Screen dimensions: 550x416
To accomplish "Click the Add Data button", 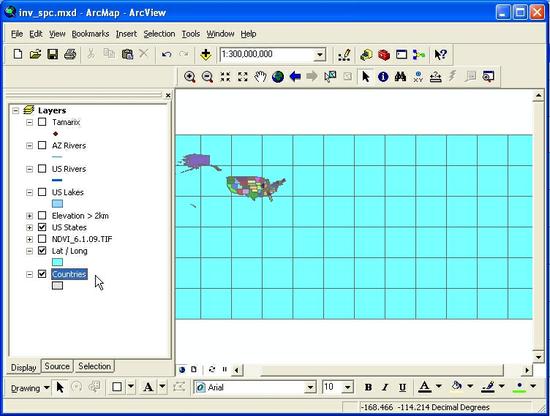I will [x=206, y=54].
